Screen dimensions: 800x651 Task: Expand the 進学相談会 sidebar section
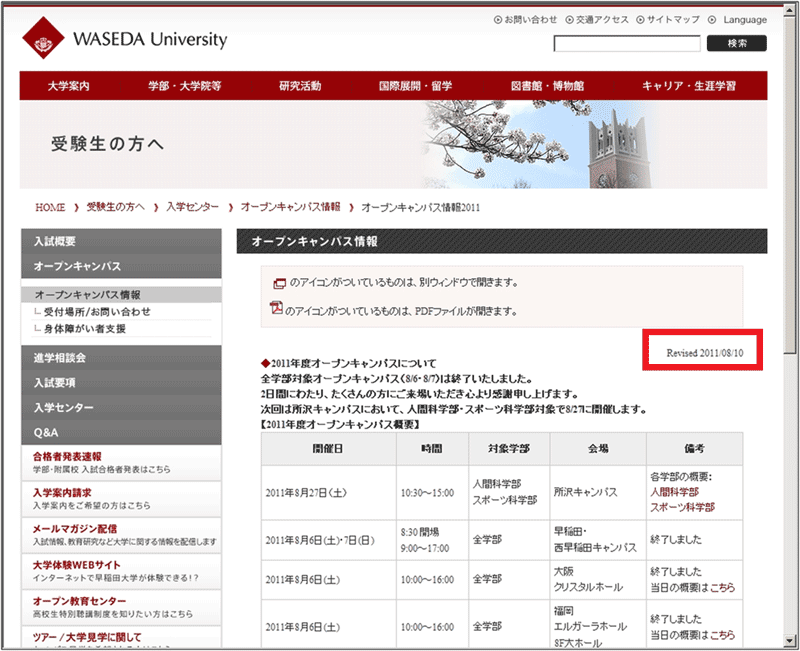point(60,357)
